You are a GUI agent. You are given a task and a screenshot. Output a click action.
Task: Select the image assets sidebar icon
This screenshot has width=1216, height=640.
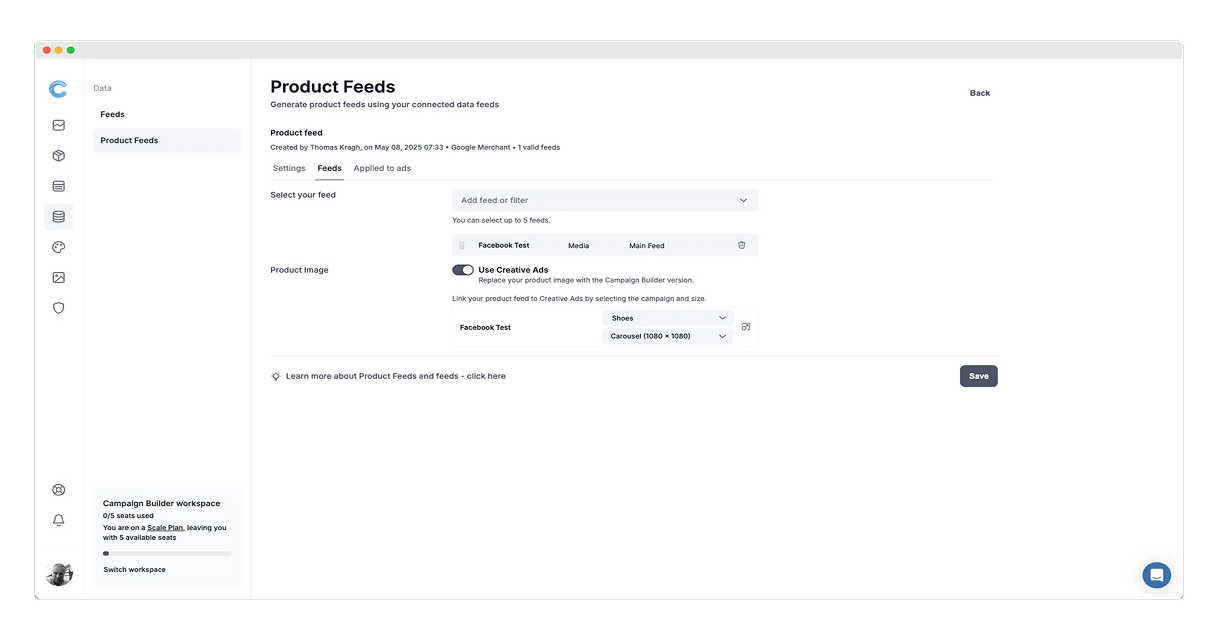click(x=58, y=277)
